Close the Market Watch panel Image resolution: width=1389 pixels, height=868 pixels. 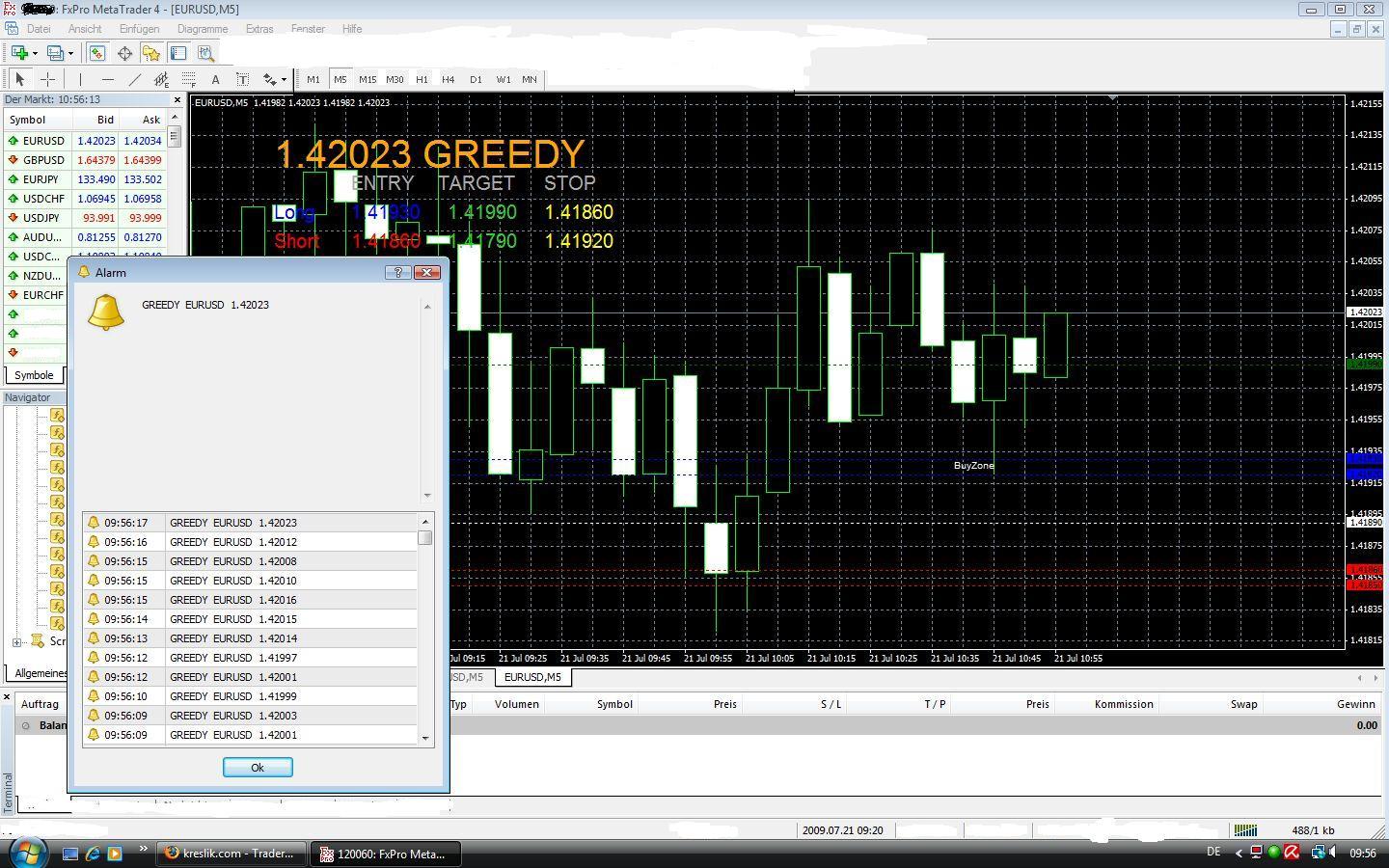[177, 100]
